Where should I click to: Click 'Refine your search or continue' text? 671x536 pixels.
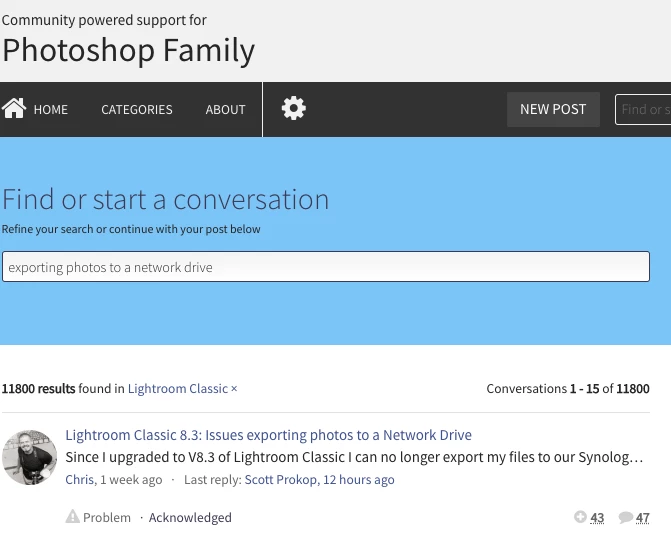point(131,229)
